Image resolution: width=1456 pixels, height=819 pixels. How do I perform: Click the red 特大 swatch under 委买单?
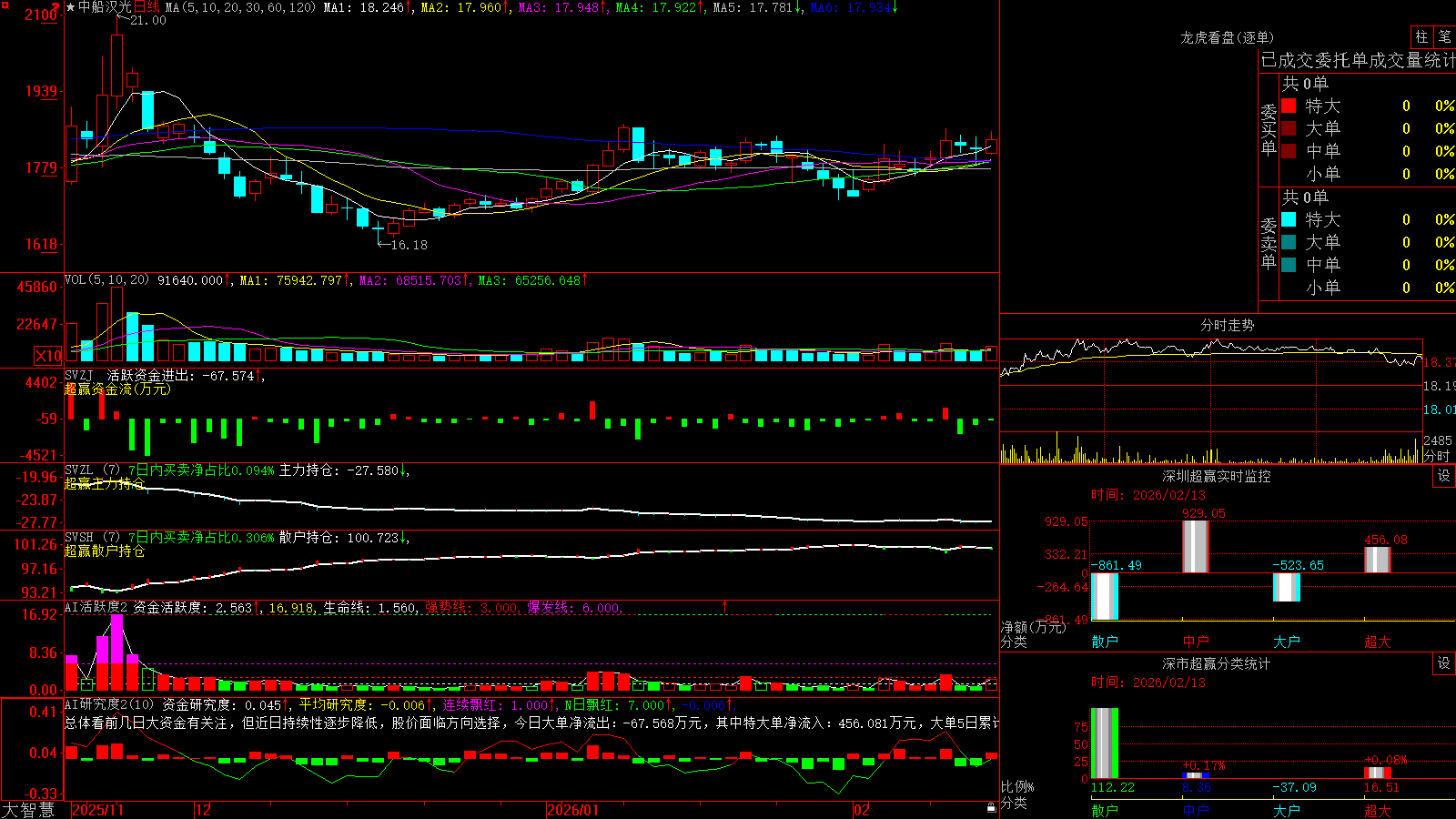(1289, 106)
